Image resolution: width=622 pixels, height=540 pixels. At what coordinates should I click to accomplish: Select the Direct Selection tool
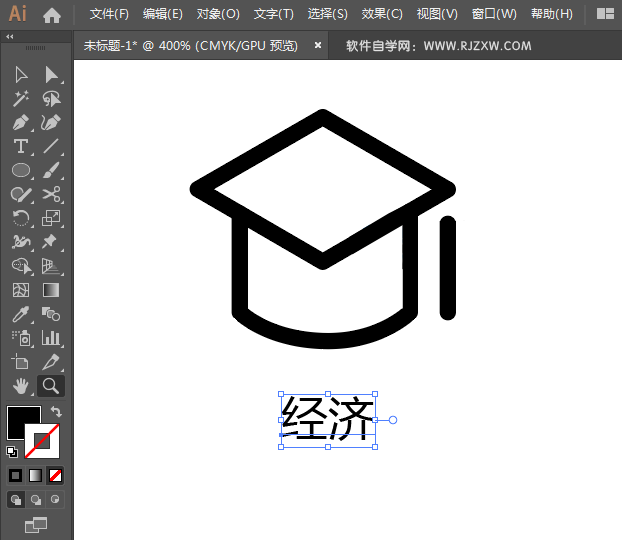(x=52, y=75)
